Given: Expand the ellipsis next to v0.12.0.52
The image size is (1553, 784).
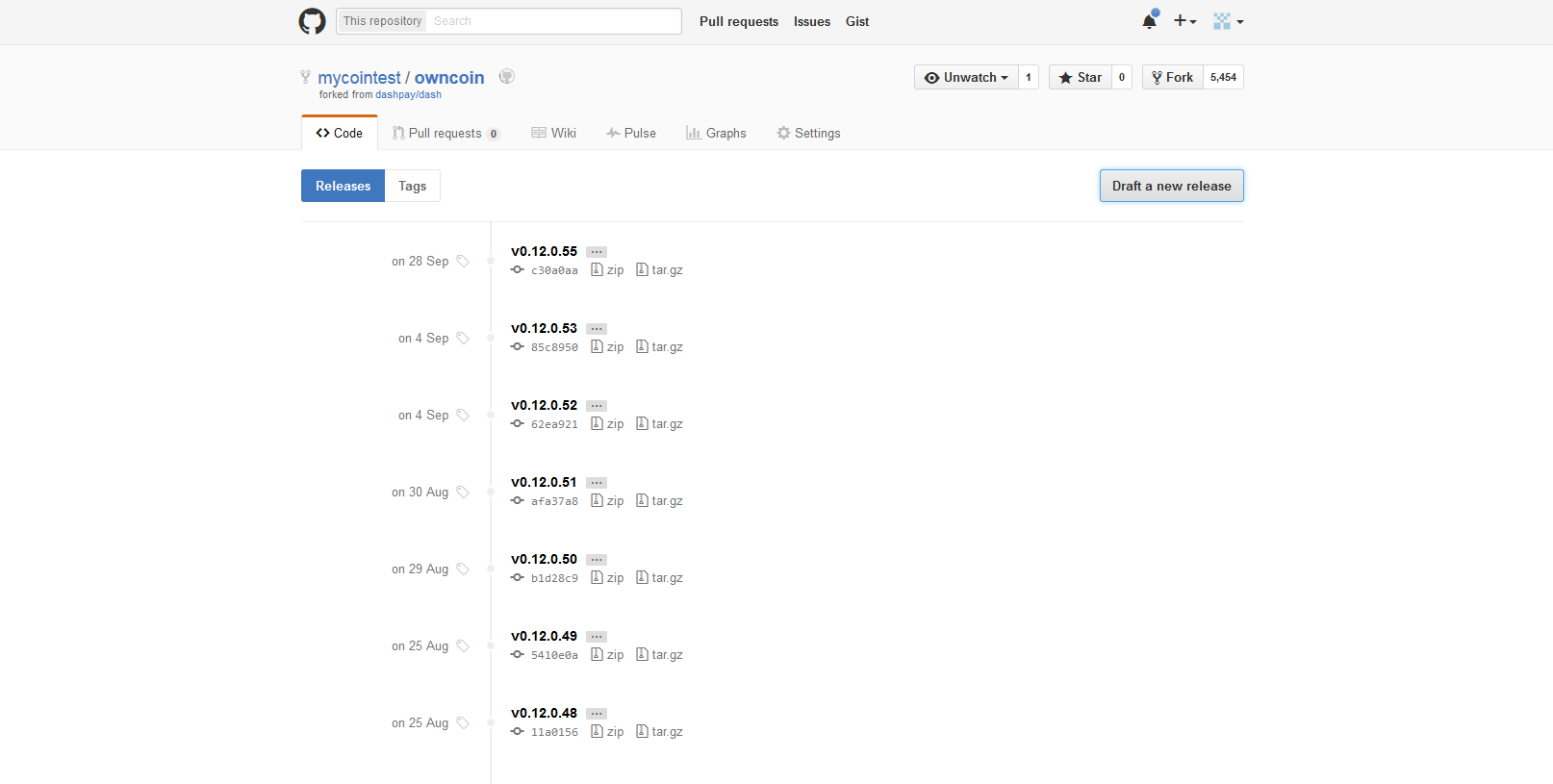Looking at the screenshot, I should (x=597, y=406).
